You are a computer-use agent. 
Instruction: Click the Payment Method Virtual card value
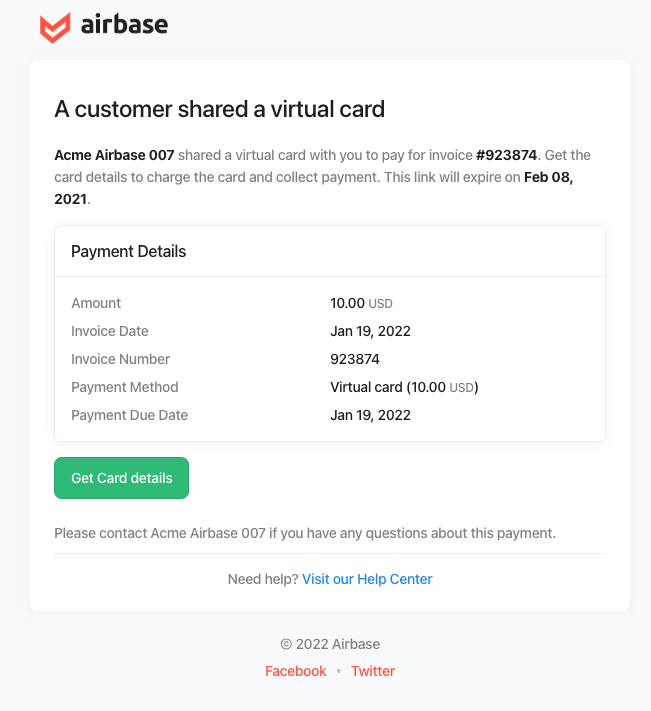click(x=404, y=387)
